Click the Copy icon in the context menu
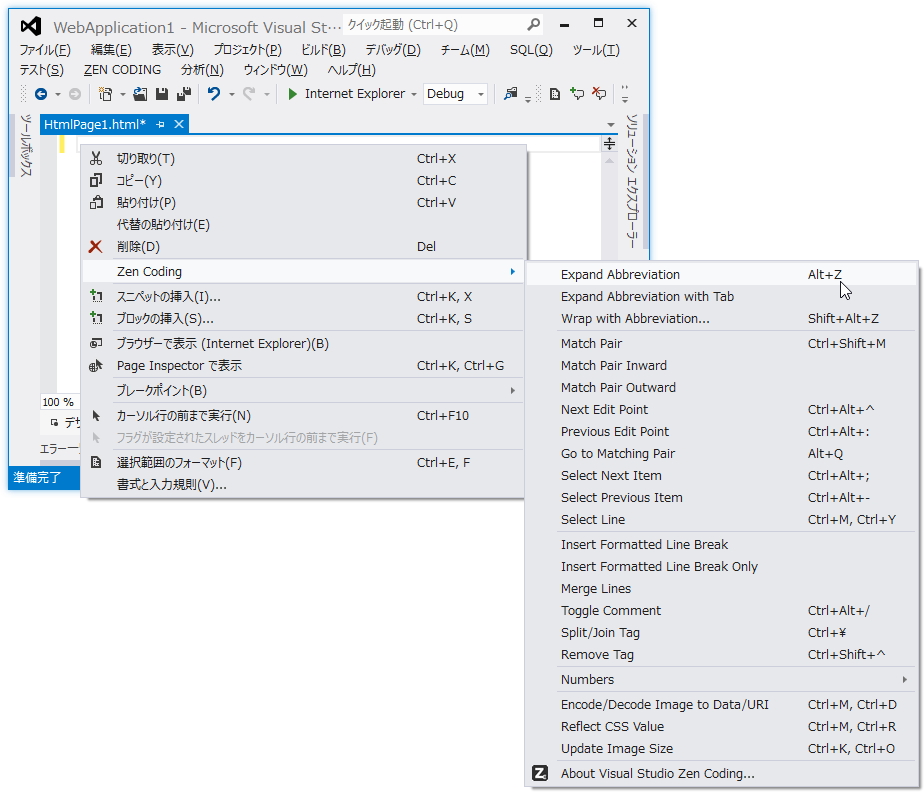This screenshot has width=924, height=792. point(96,180)
